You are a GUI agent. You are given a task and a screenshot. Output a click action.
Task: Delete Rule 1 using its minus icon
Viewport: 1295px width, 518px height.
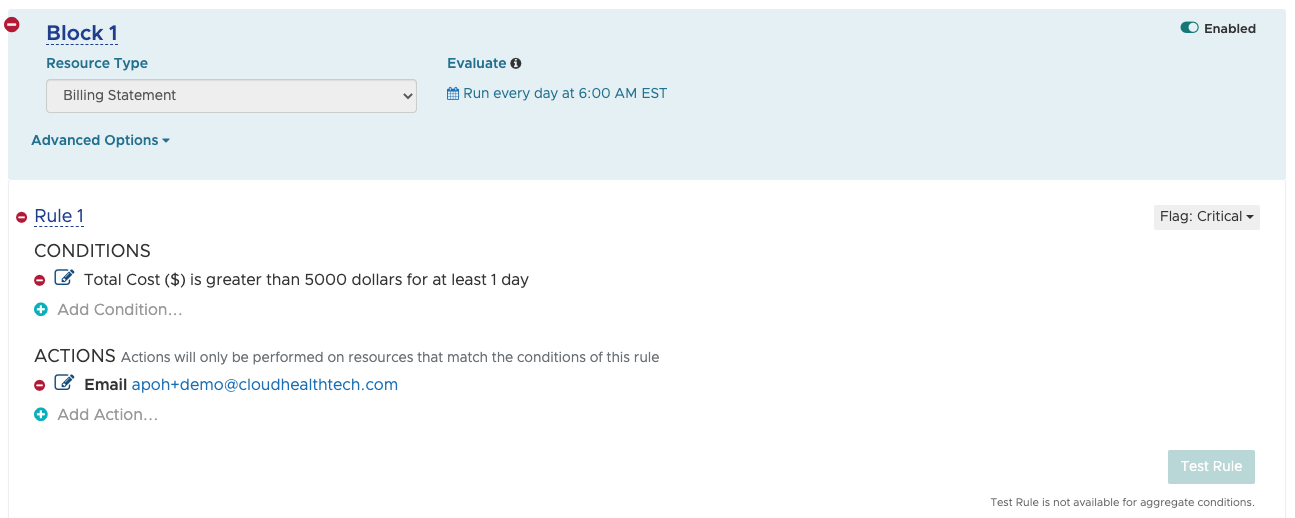click(x=22, y=217)
